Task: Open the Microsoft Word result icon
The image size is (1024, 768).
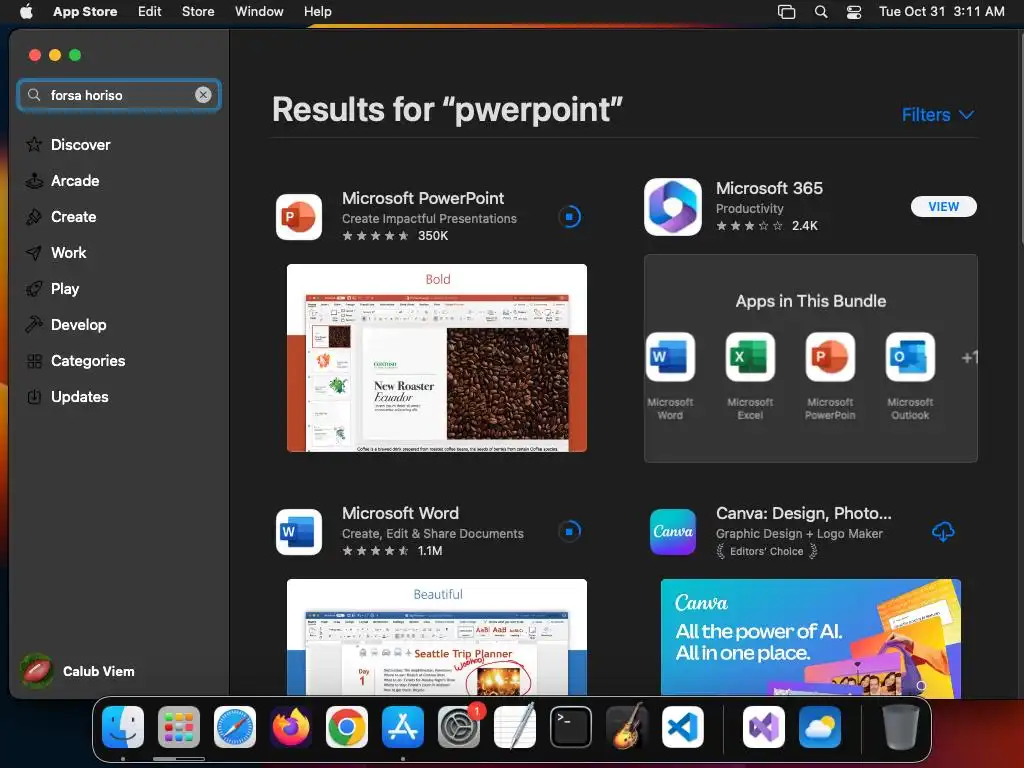Action: click(x=299, y=532)
